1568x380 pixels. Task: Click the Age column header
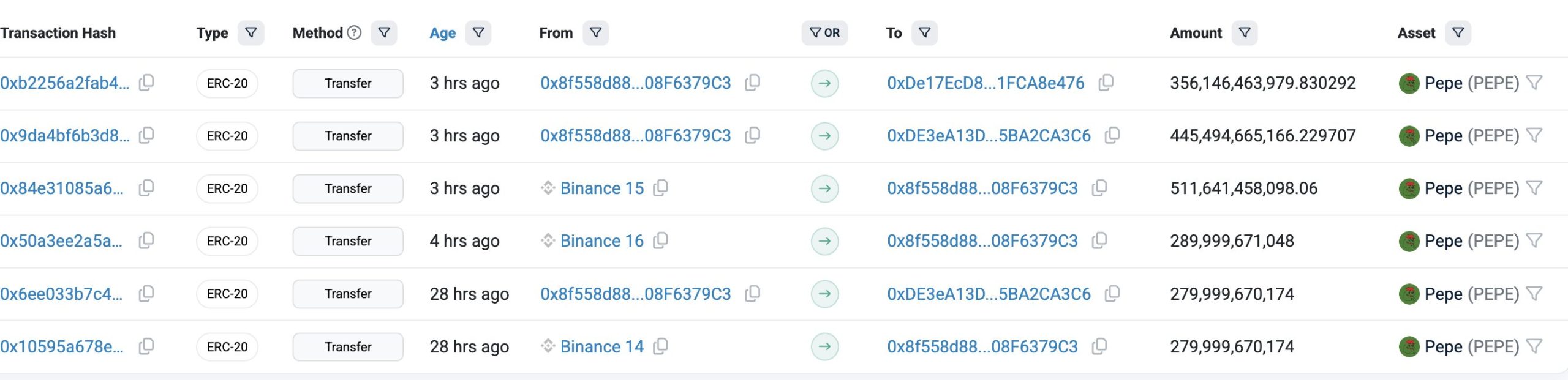(x=442, y=33)
